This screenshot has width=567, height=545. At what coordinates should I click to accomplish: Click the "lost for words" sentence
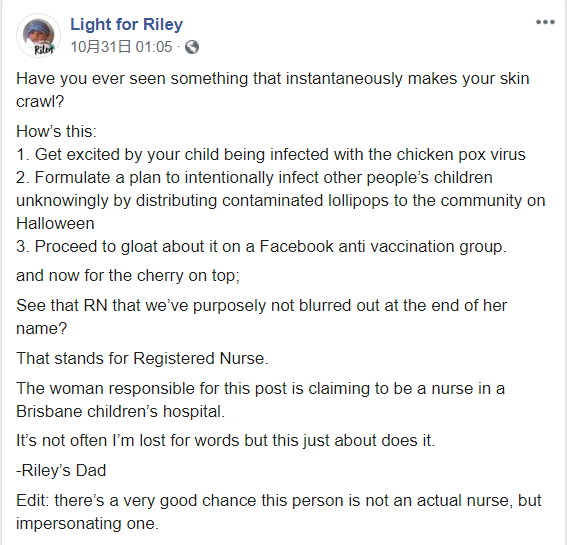click(x=225, y=440)
